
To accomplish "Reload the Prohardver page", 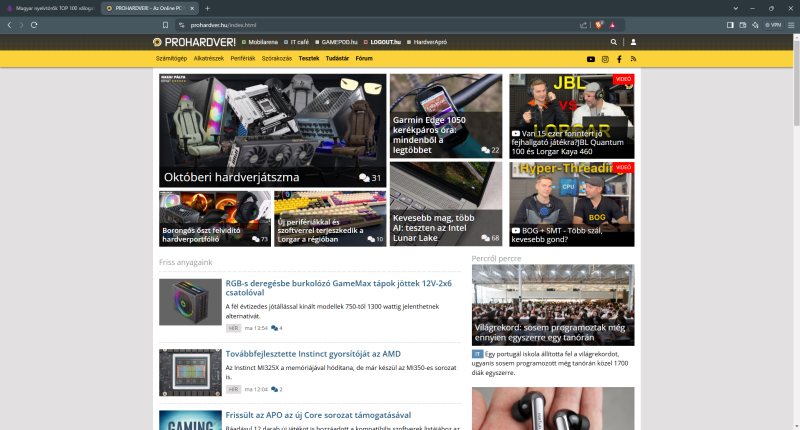I will [34, 25].
